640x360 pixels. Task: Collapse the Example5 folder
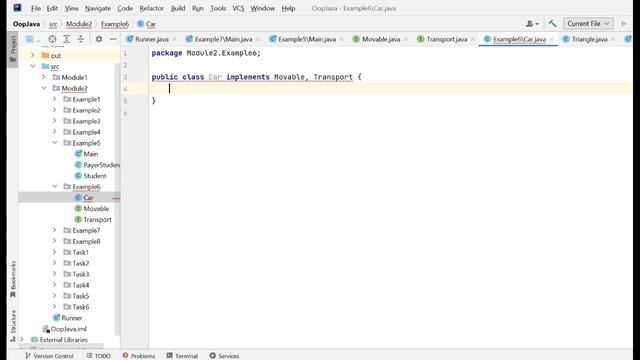(54, 143)
